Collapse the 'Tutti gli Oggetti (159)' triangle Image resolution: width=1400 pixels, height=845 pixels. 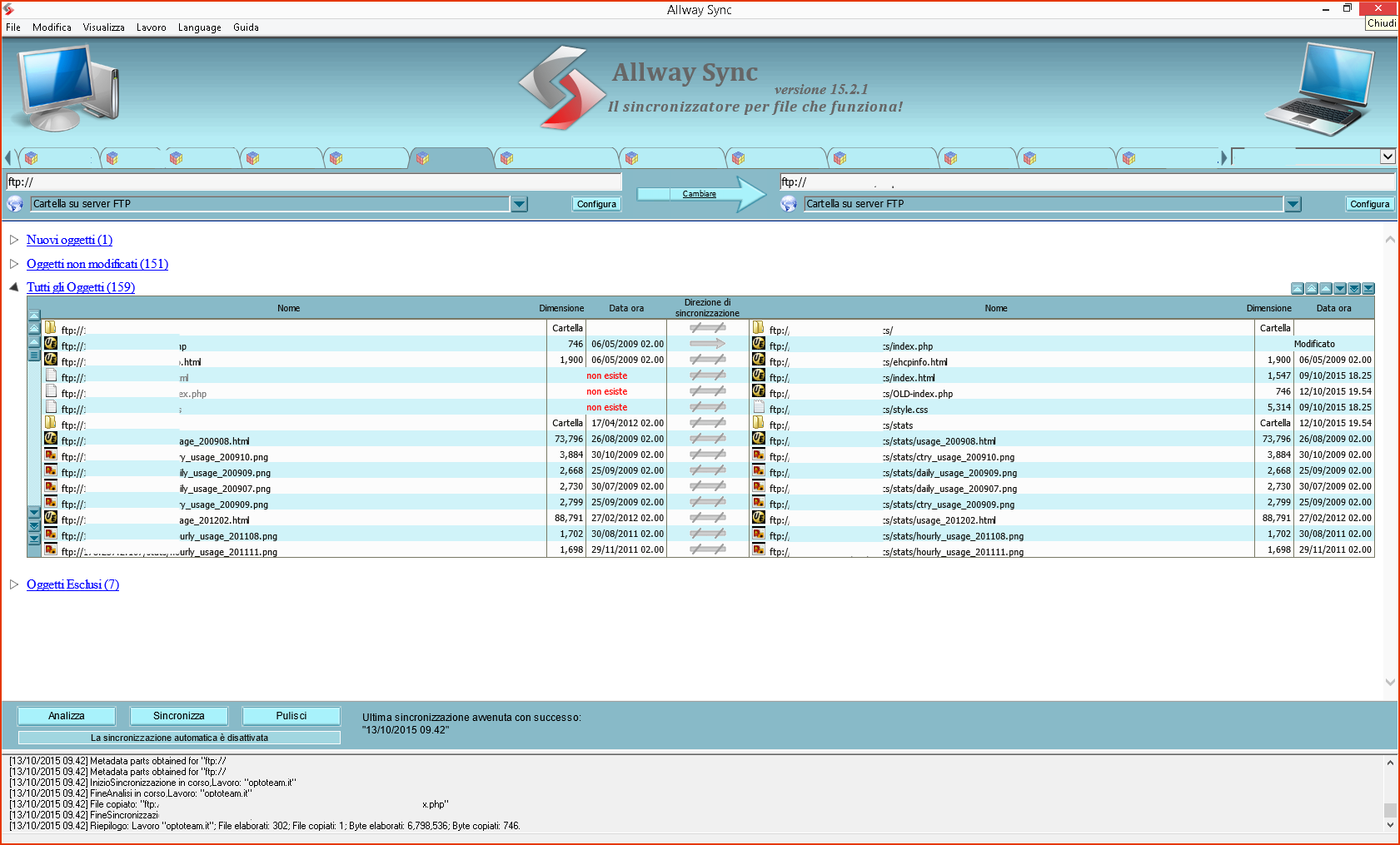pyautogui.click(x=14, y=287)
